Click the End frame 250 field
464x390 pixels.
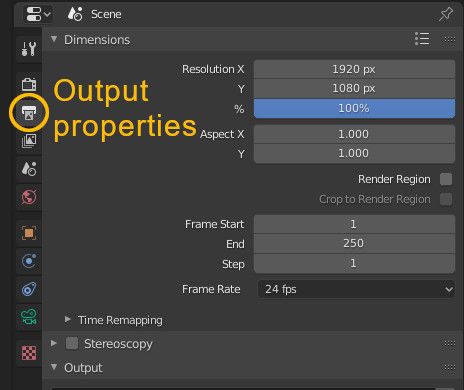click(x=354, y=243)
